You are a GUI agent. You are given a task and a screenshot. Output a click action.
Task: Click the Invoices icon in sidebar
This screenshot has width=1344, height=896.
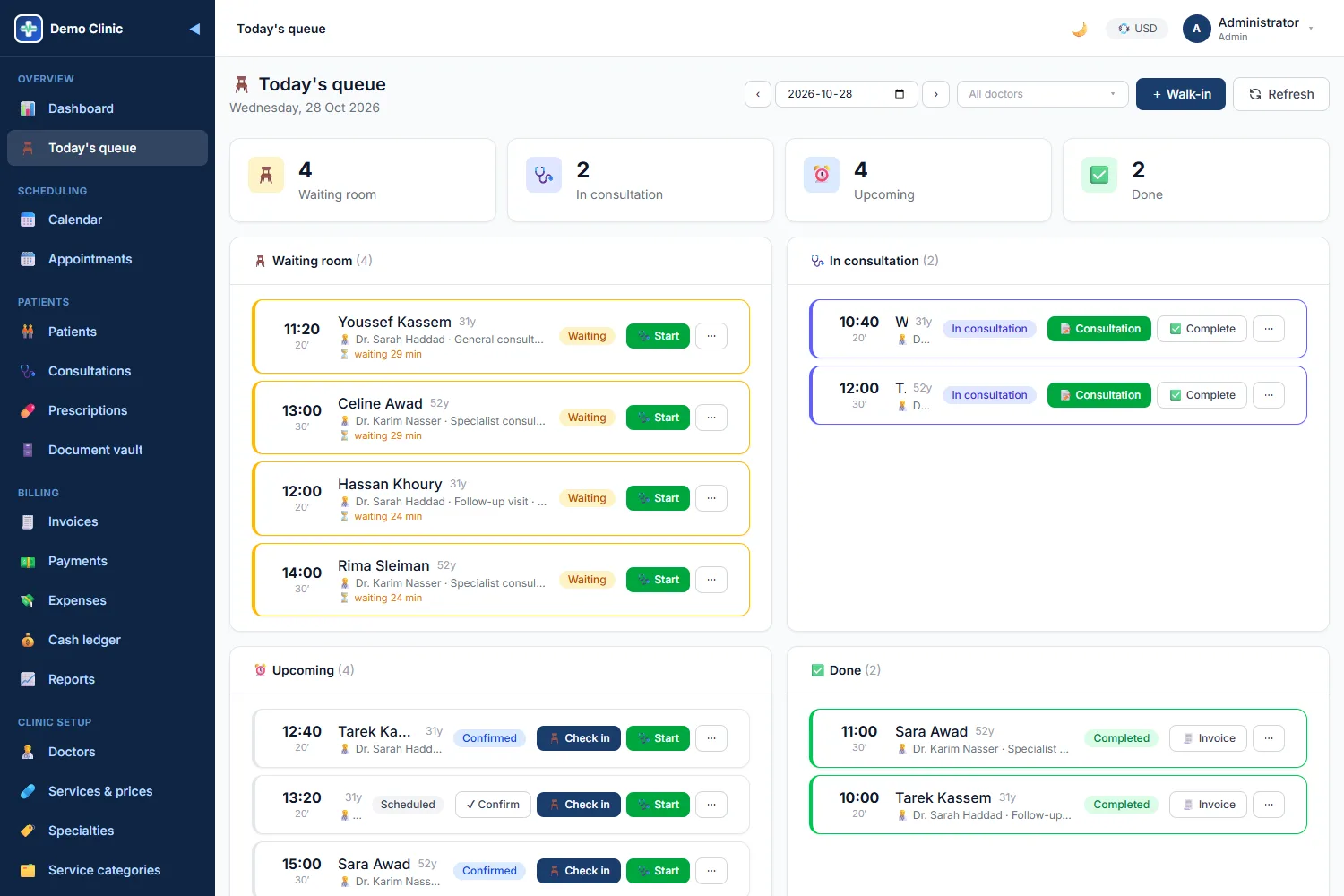pyautogui.click(x=28, y=521)
